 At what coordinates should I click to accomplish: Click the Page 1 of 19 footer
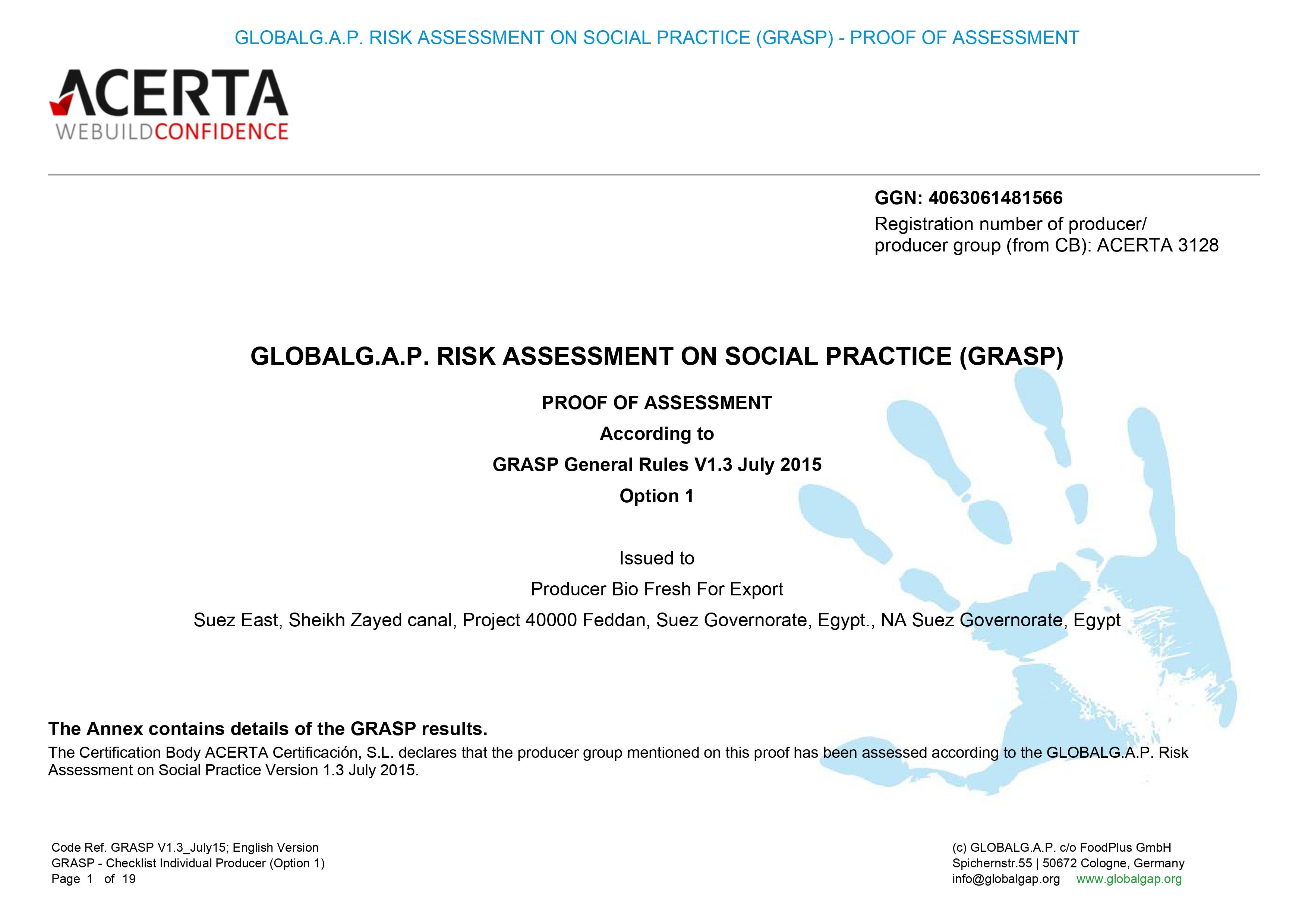(94, 879)
